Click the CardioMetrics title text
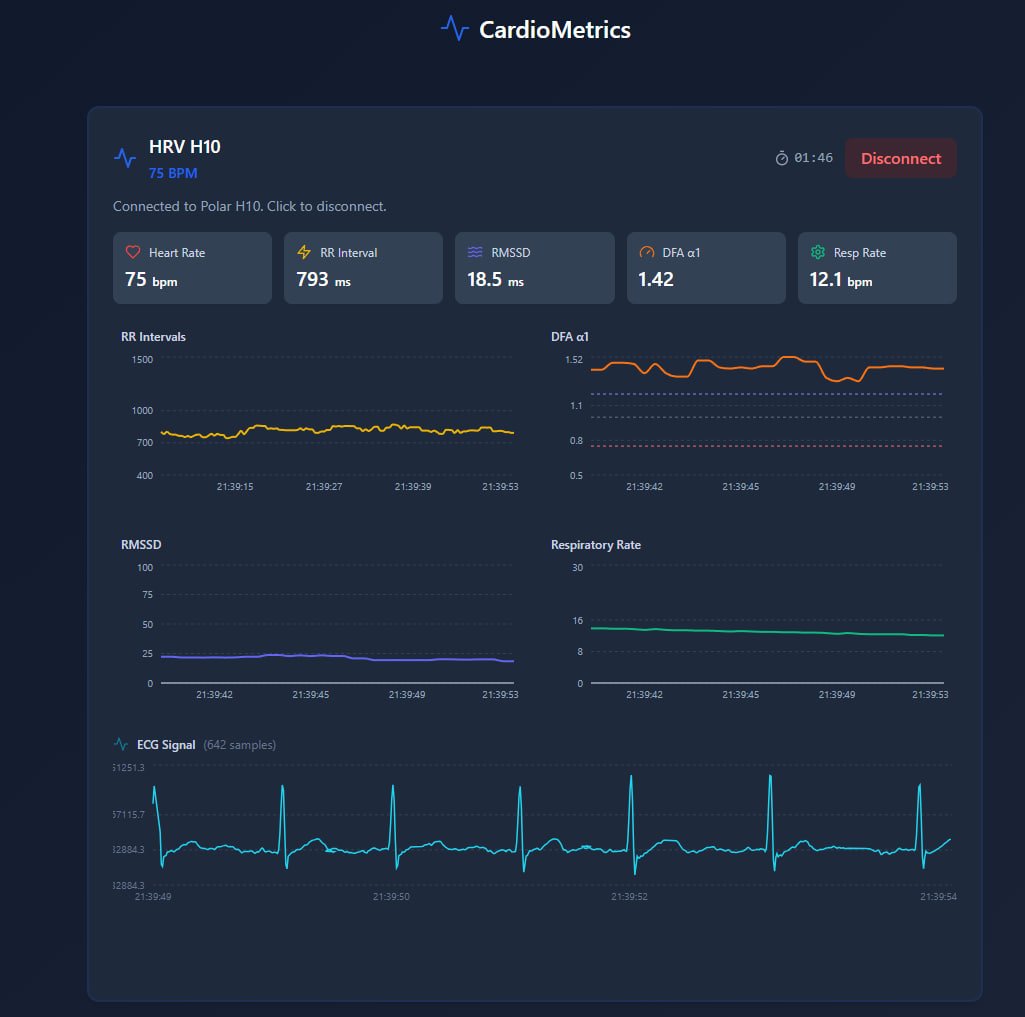The width and height of the screenshot is (1025, 1017). (554, 29)
